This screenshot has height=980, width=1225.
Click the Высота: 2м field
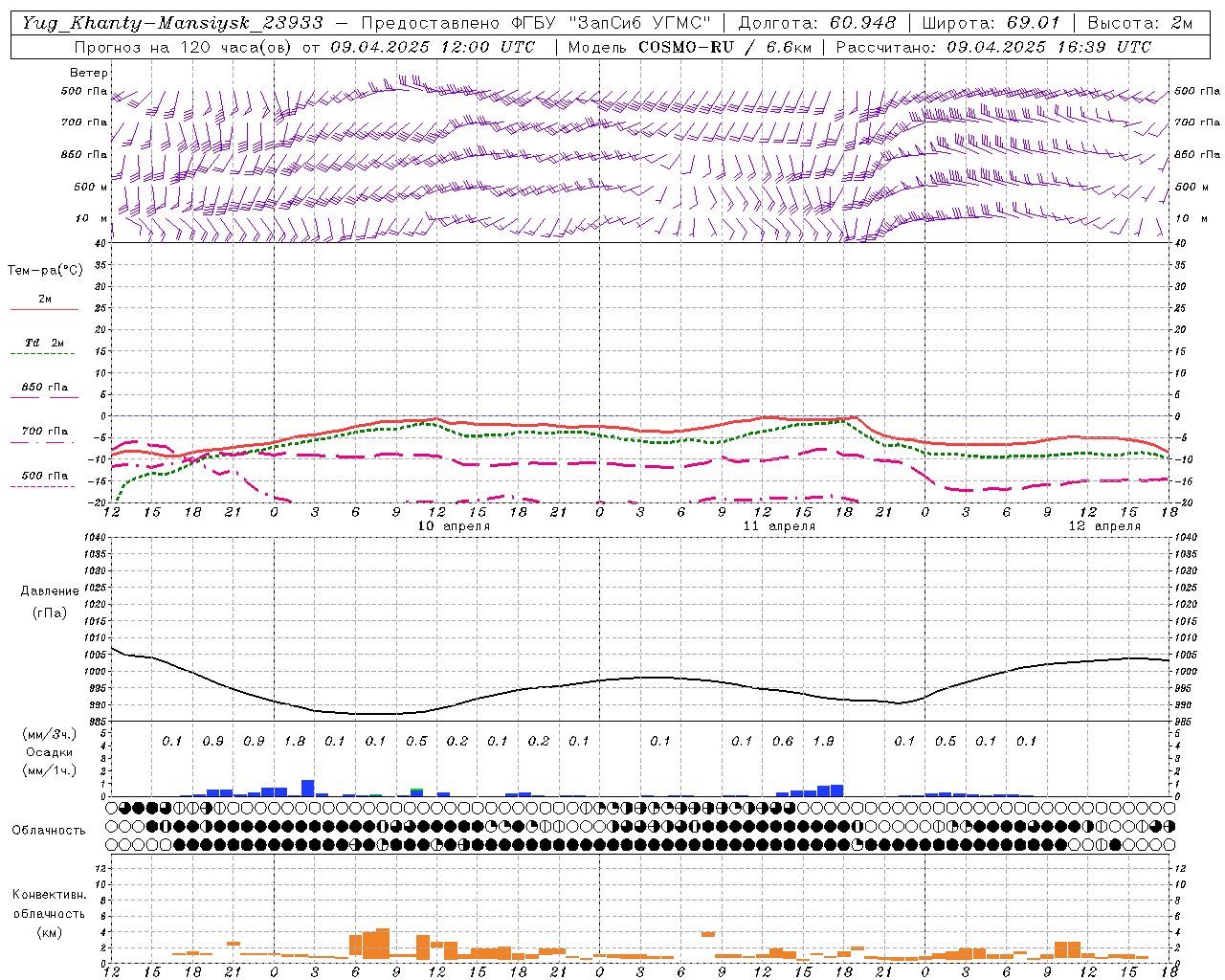[x=1140, y=23]
